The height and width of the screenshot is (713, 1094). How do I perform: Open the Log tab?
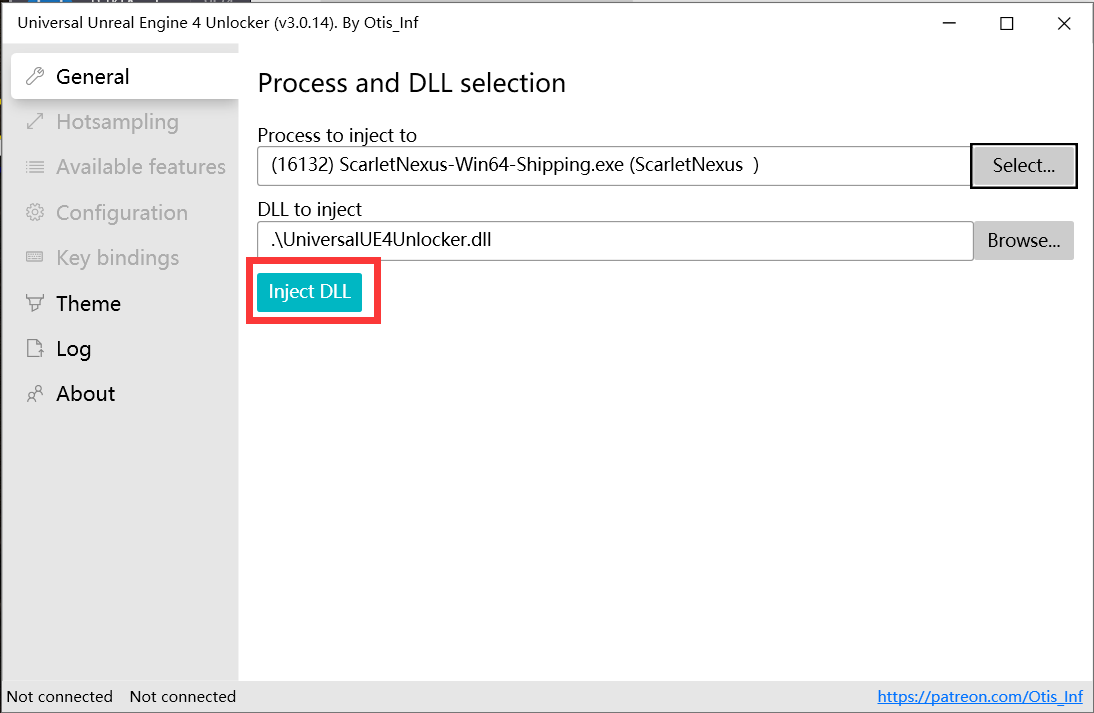click(x=73, y=349)
